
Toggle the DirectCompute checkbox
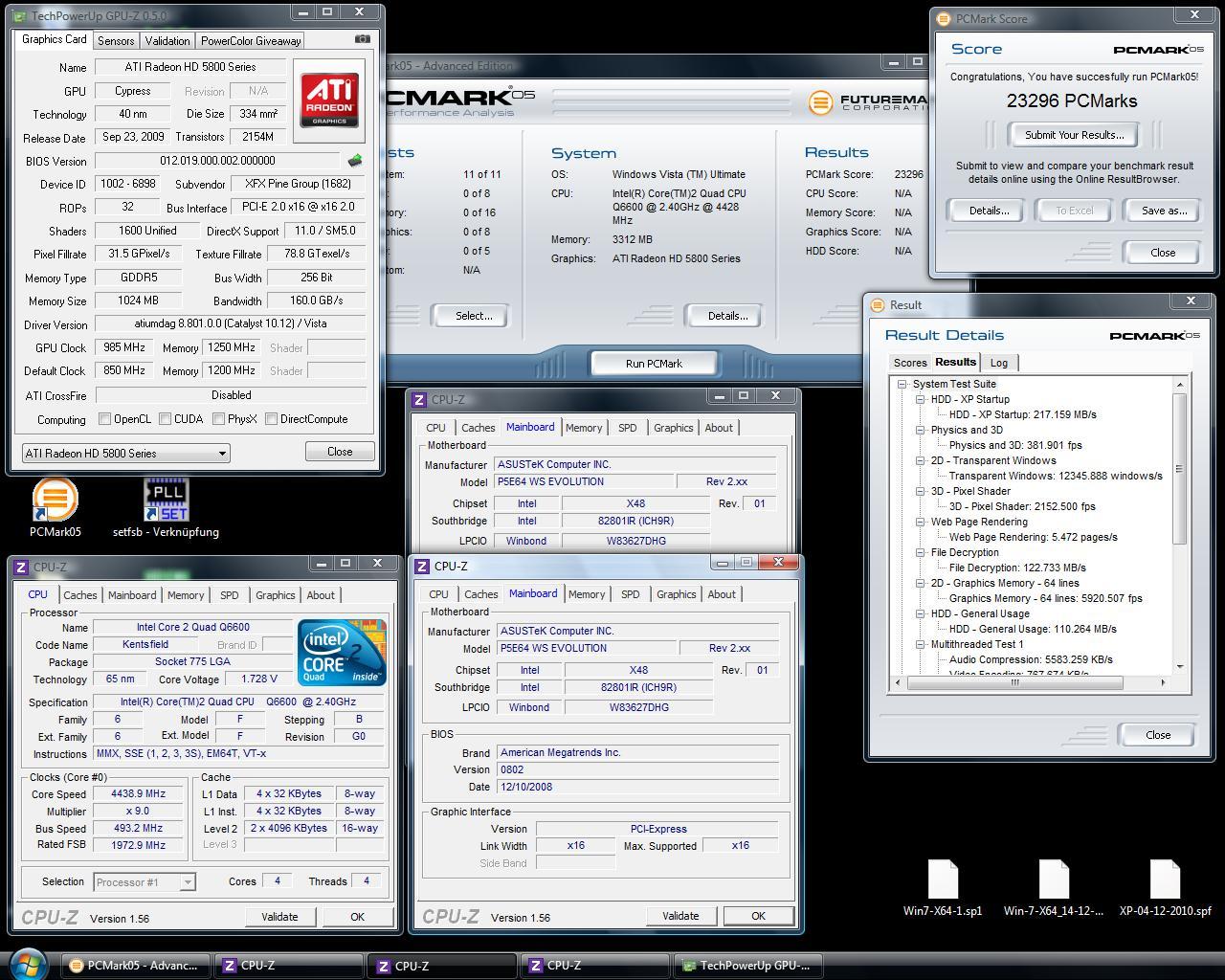(x=272, y=419)
